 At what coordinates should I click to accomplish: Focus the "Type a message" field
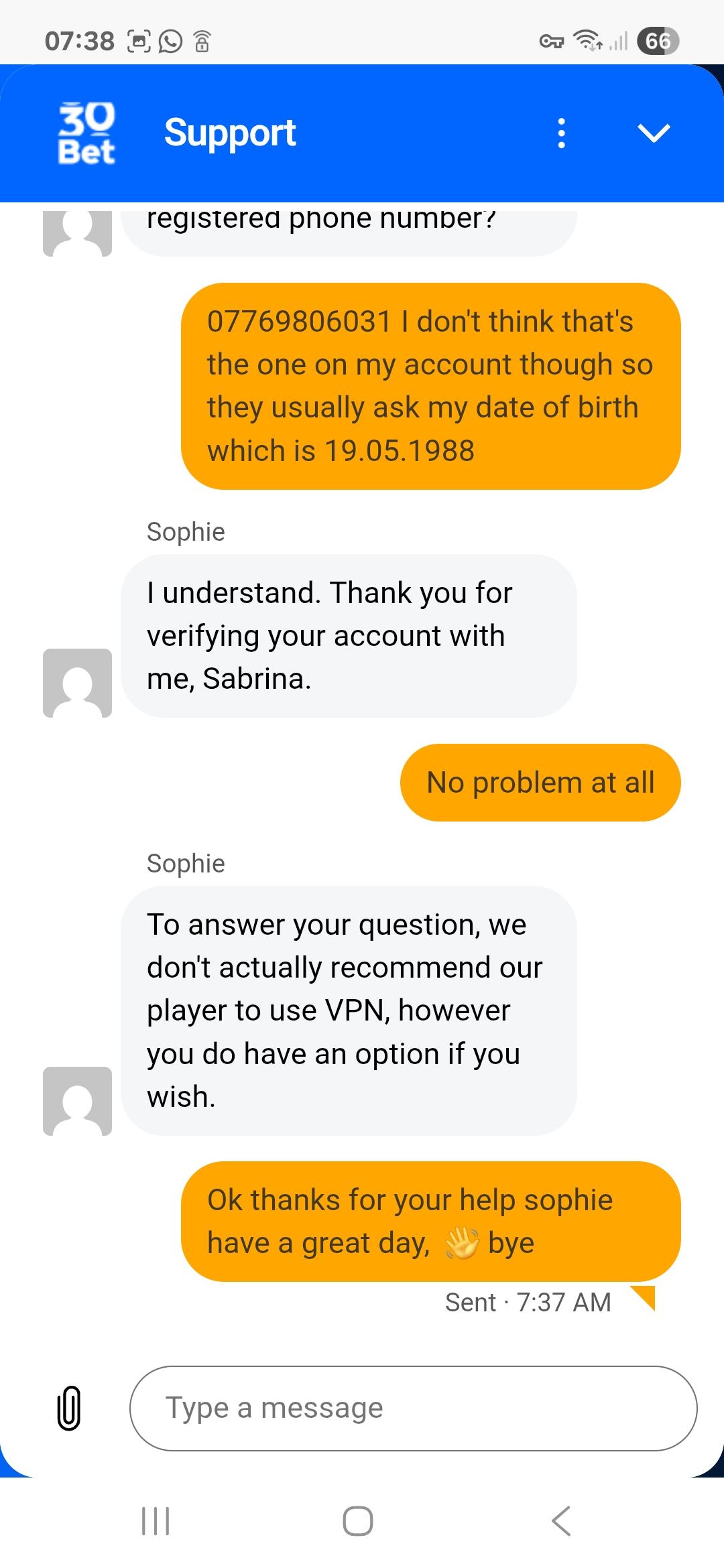(x=413, y=1408)
